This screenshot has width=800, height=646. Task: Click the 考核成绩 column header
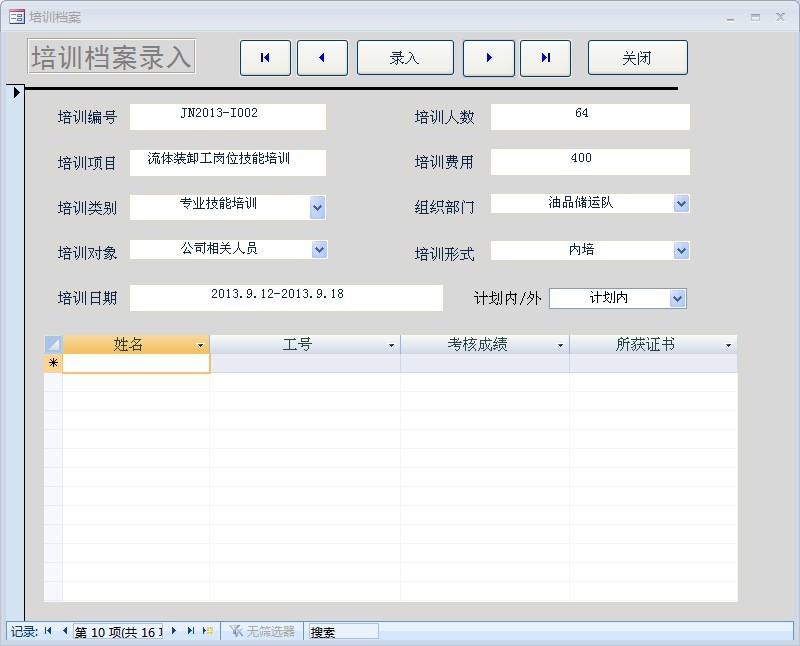tap(477, 345)
